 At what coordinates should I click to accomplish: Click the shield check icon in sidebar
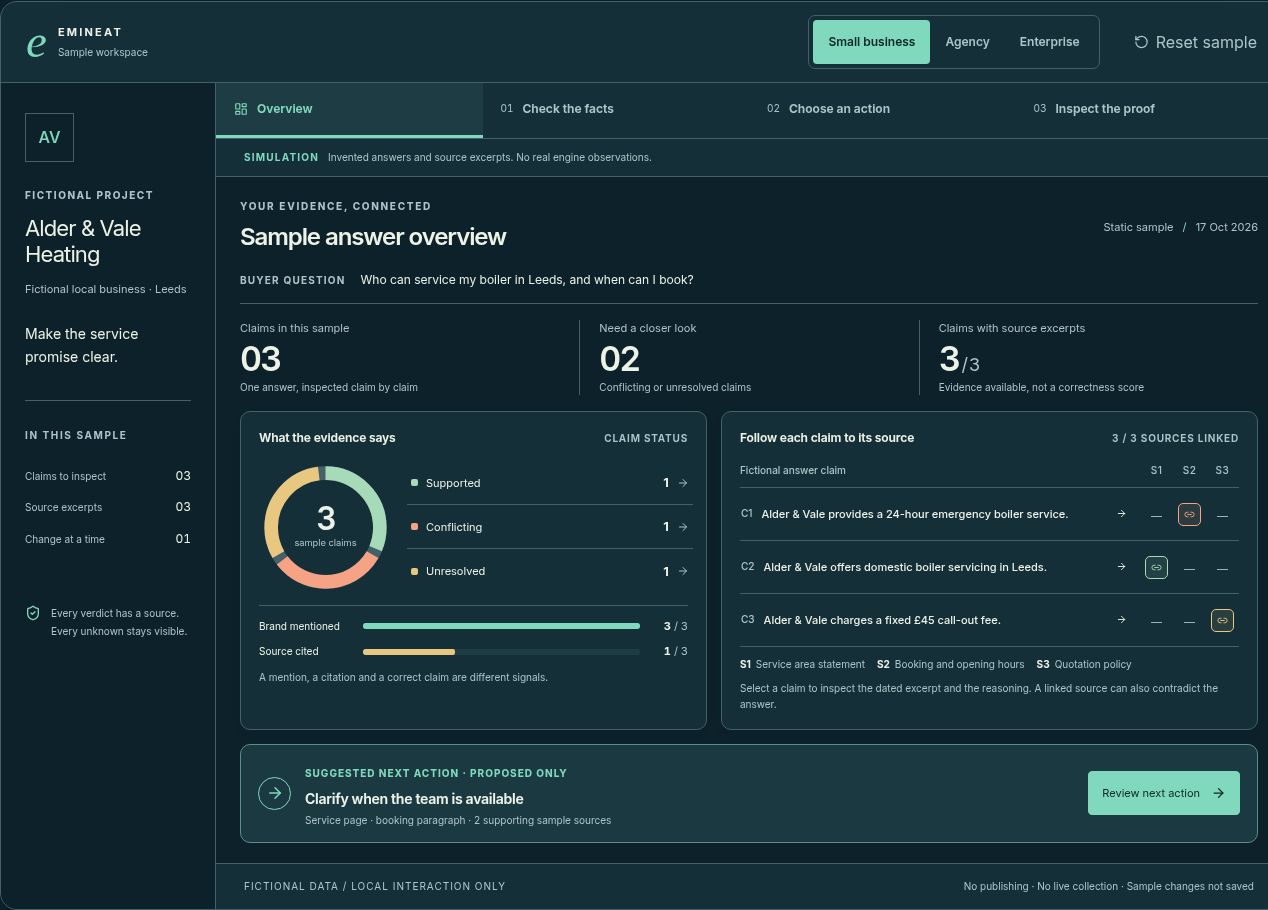33,613
